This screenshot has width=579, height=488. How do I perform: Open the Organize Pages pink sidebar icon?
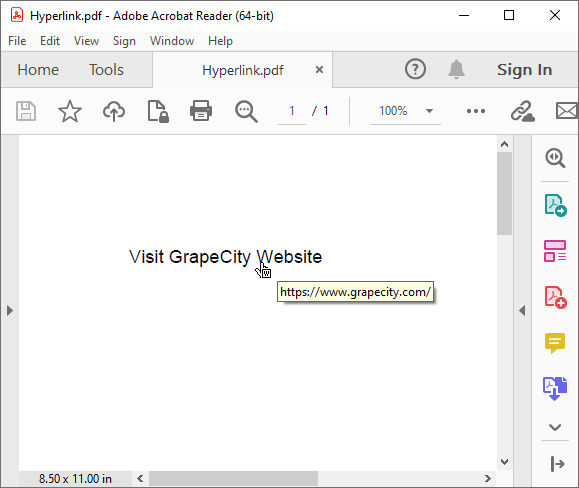coord(555,251)
